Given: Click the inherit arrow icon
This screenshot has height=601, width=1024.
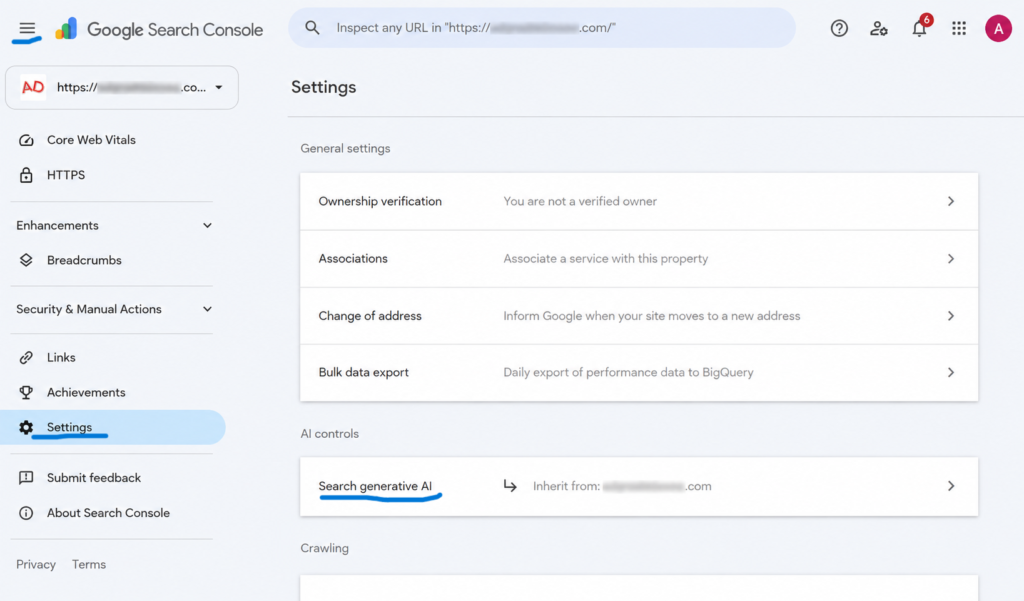Looking at the screenshot, I should coord(510,485).
